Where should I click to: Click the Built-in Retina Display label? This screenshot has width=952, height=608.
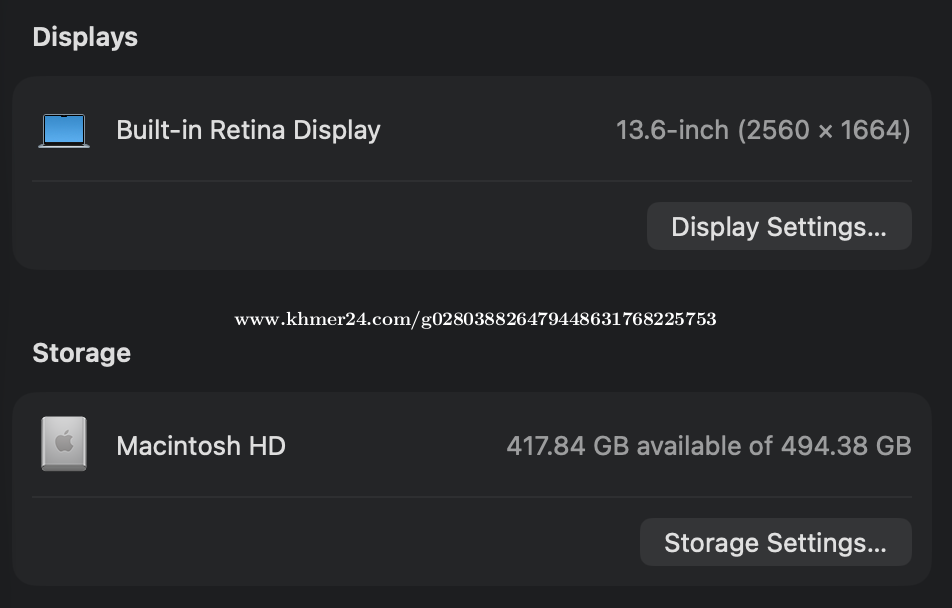coord(248,130)
